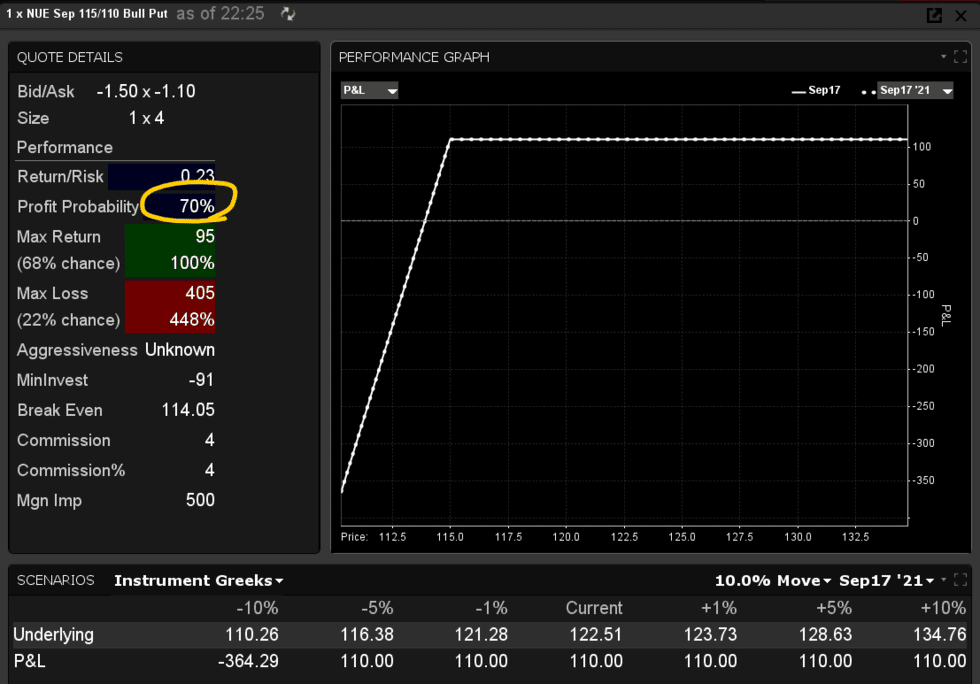Select the Current column header in Scenarios

[593, 608]
